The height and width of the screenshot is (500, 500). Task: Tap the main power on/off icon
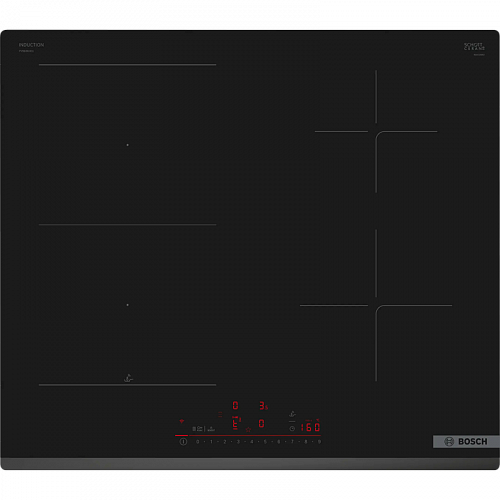click(x=183, y=442)
